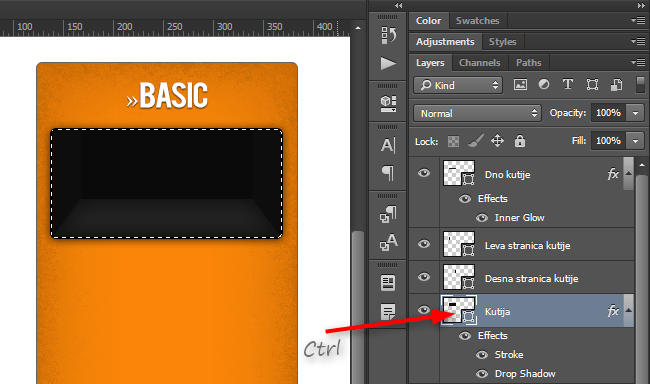
Task: Lock all padlock icon
Action: tap(520, 141)
